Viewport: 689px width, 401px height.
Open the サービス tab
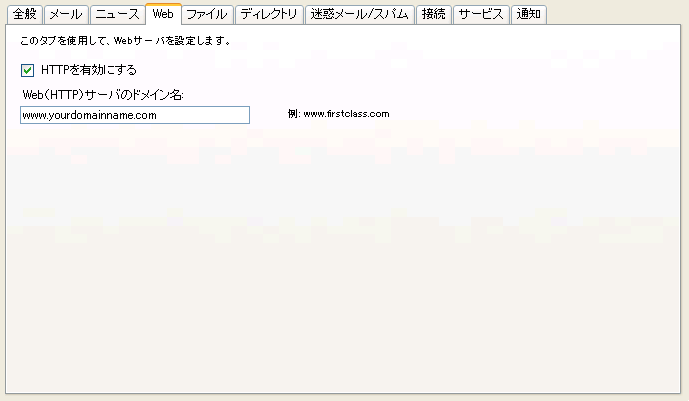481,14
